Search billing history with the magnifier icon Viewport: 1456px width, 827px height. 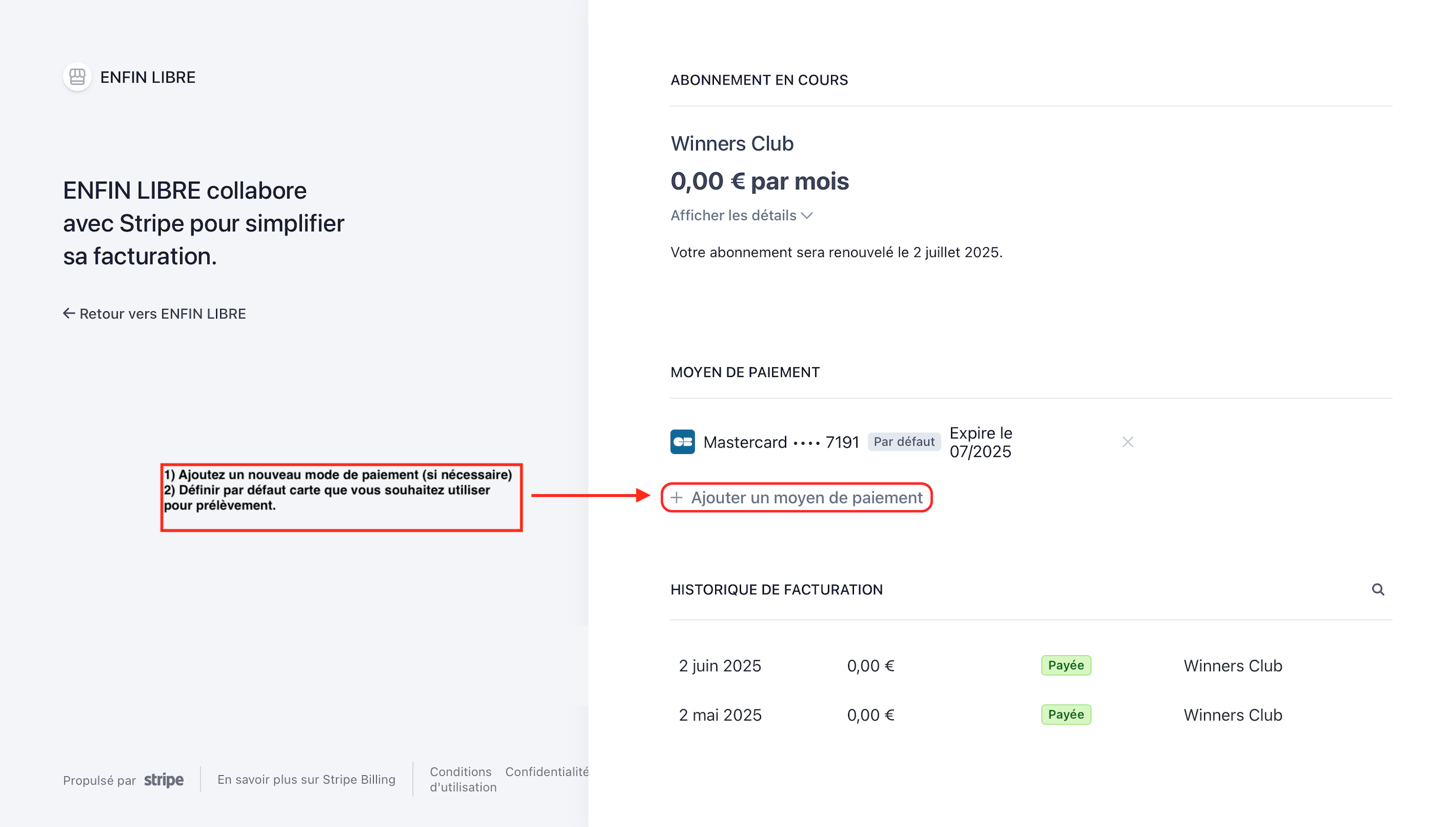[x=1378, y=589]
